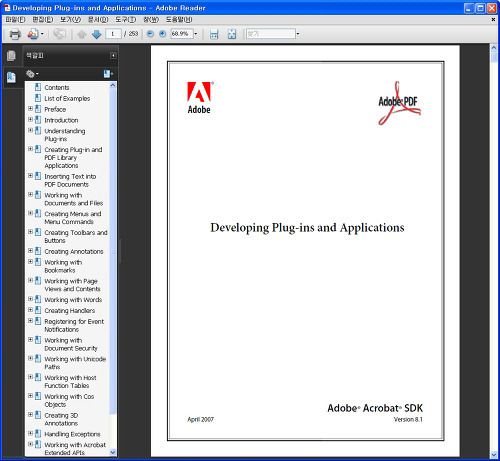
Task: Select Working with Unicode Paths bookmark
Action: click(75, 363)
